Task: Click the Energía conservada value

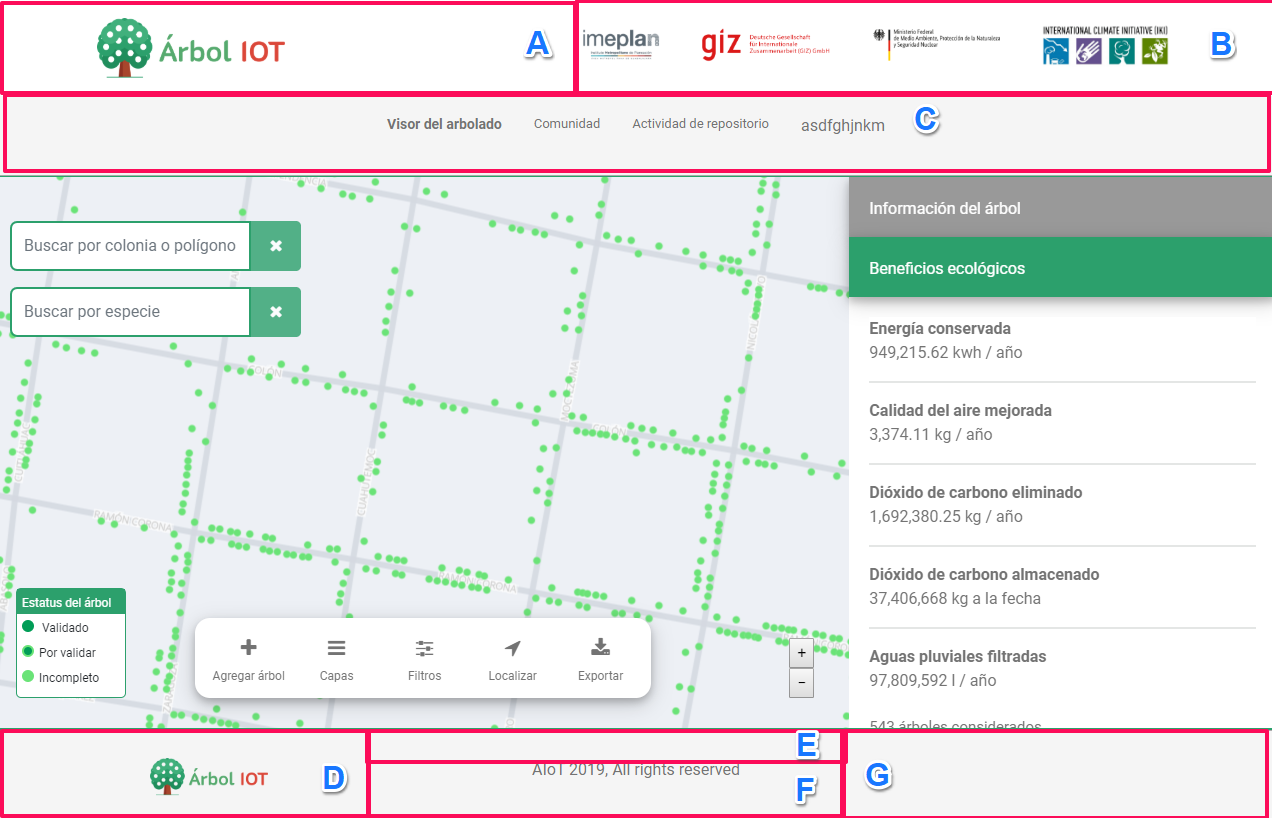Action: (x=946, y=352)
